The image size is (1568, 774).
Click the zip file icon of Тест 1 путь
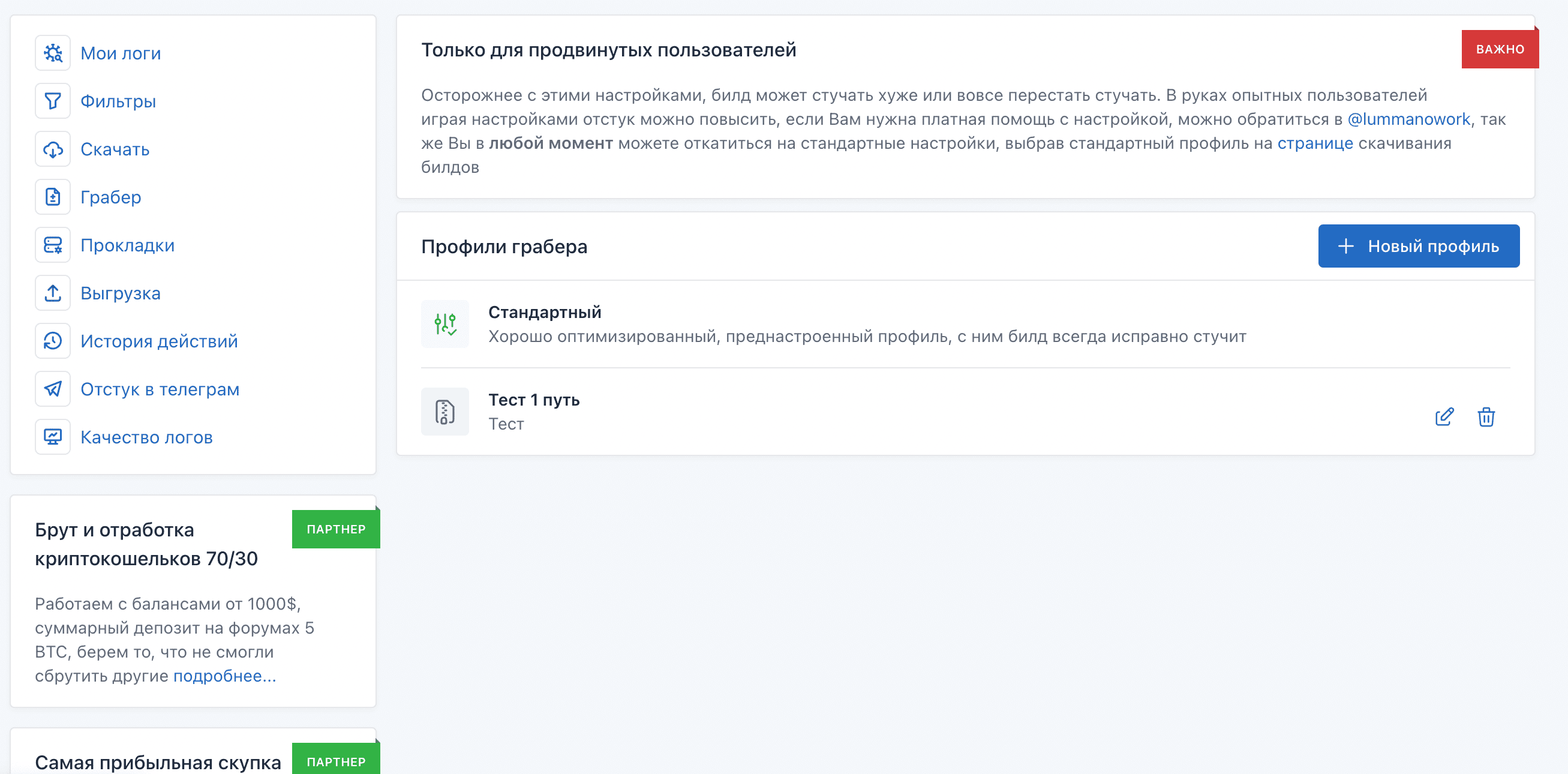[445, 412]
